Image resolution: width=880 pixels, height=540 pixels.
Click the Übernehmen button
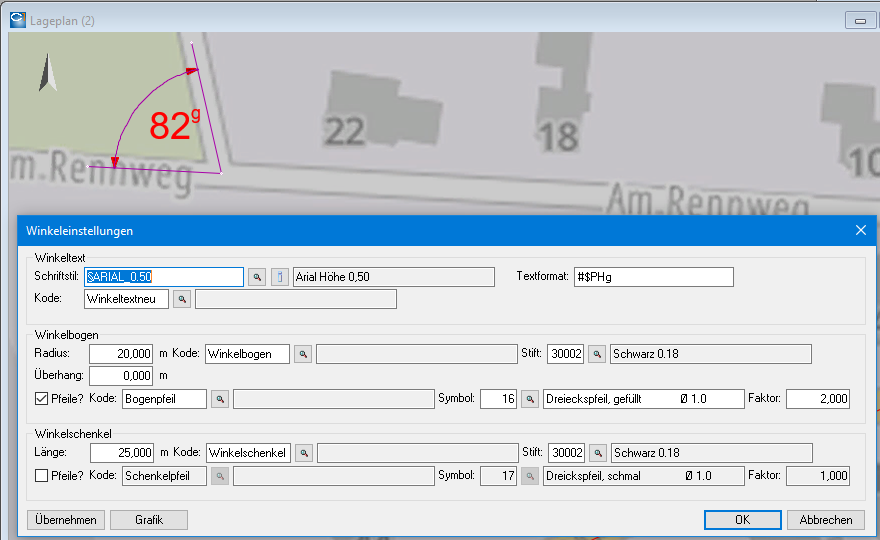coord(66,520)
